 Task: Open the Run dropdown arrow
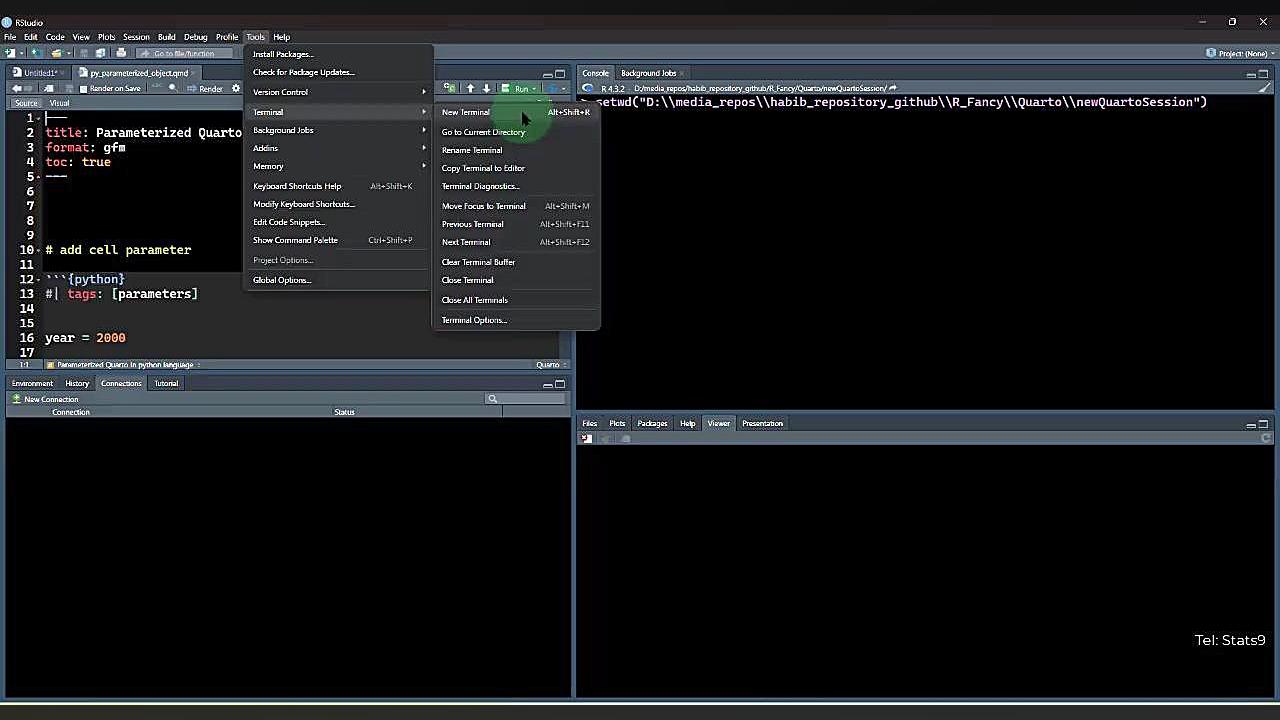[534, 89]
